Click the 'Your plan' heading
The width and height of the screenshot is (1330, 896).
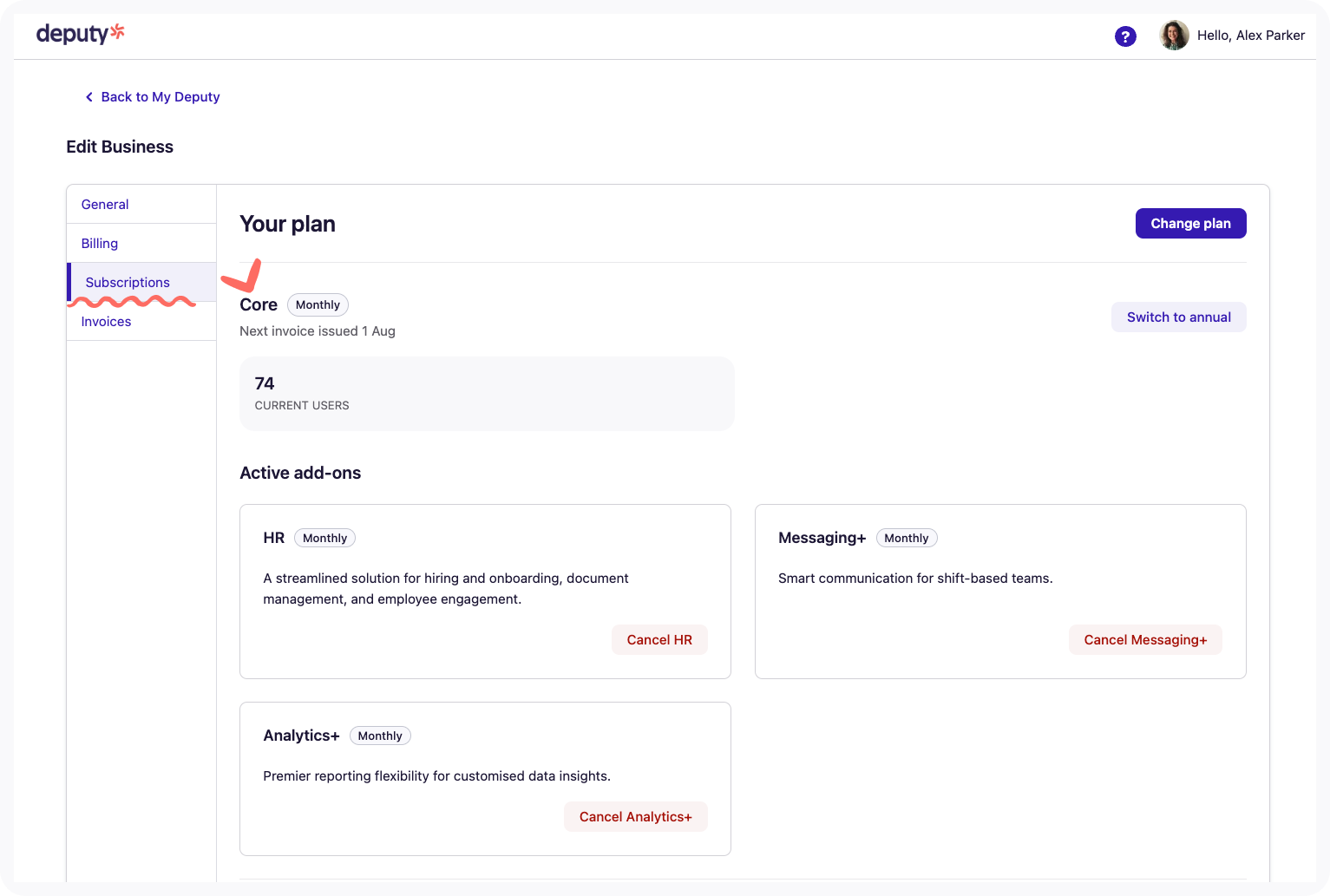(287, 224)
